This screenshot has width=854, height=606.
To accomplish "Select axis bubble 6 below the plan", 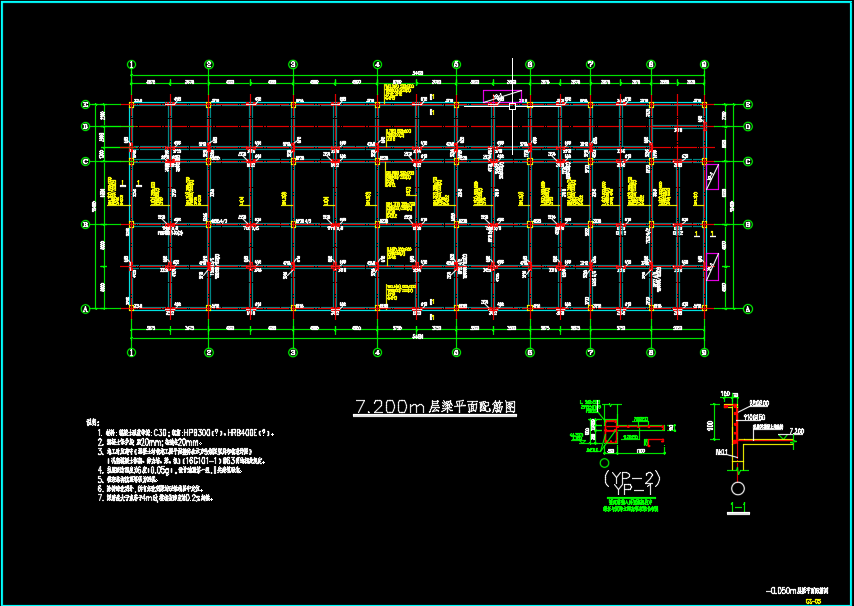I will [529, 352].
